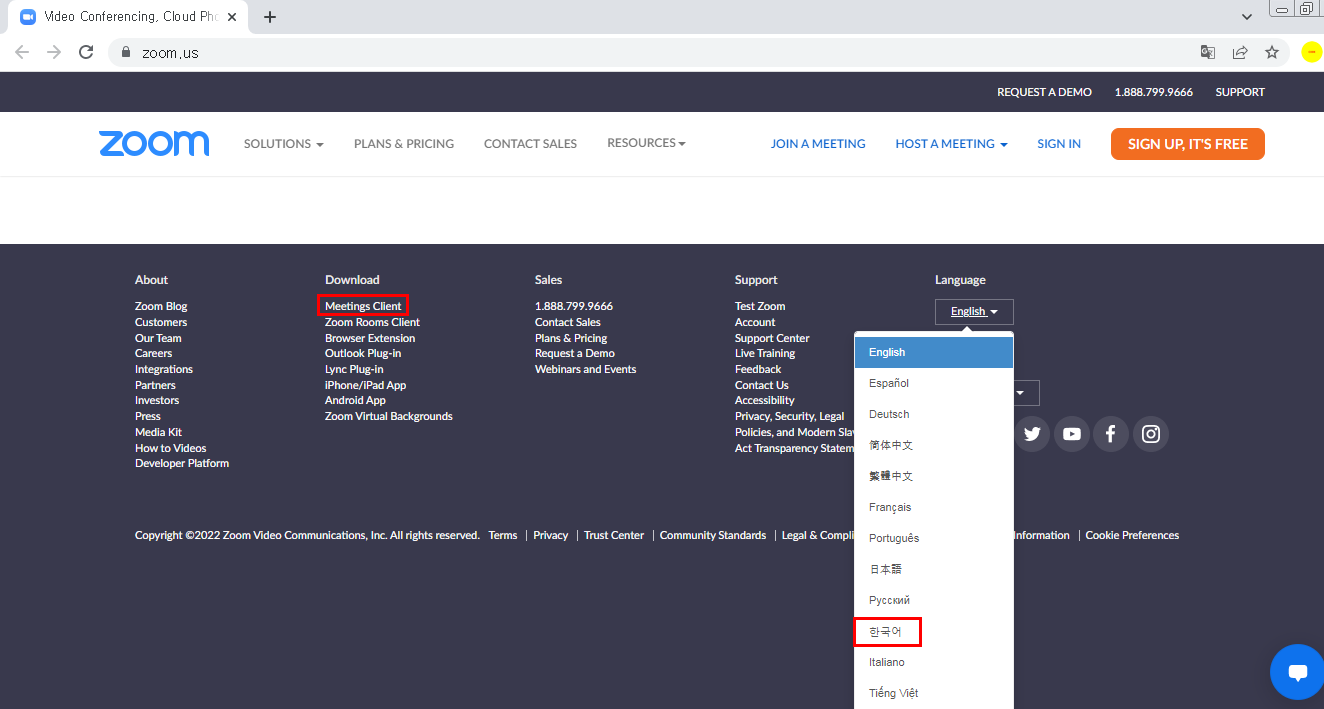The width and height of the screenshot is (1324, 709).
Task: Open new tab with plus icon
Action: [x=270, y=17]
